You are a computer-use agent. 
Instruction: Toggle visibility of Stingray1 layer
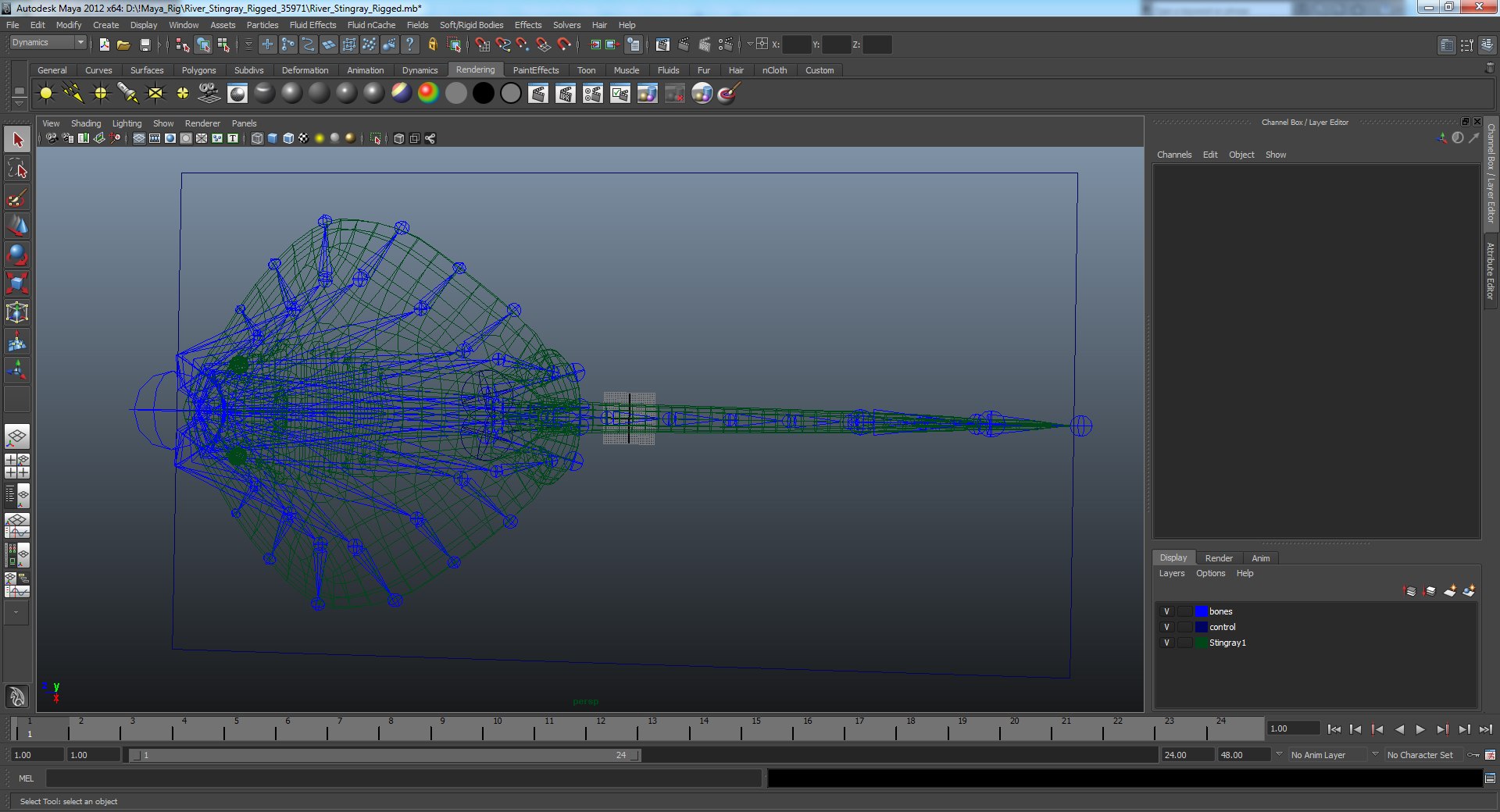point(1166,643)
